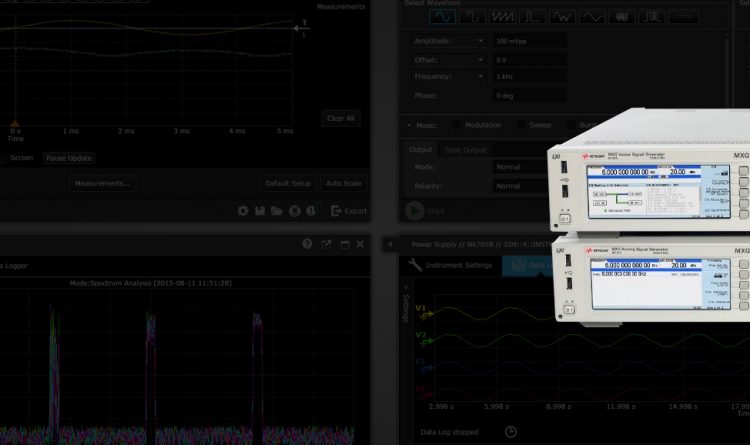Open the Measurements... dialog button
Image resolution: width=750 pixels, height=445 pixels.
pos(102,183)
